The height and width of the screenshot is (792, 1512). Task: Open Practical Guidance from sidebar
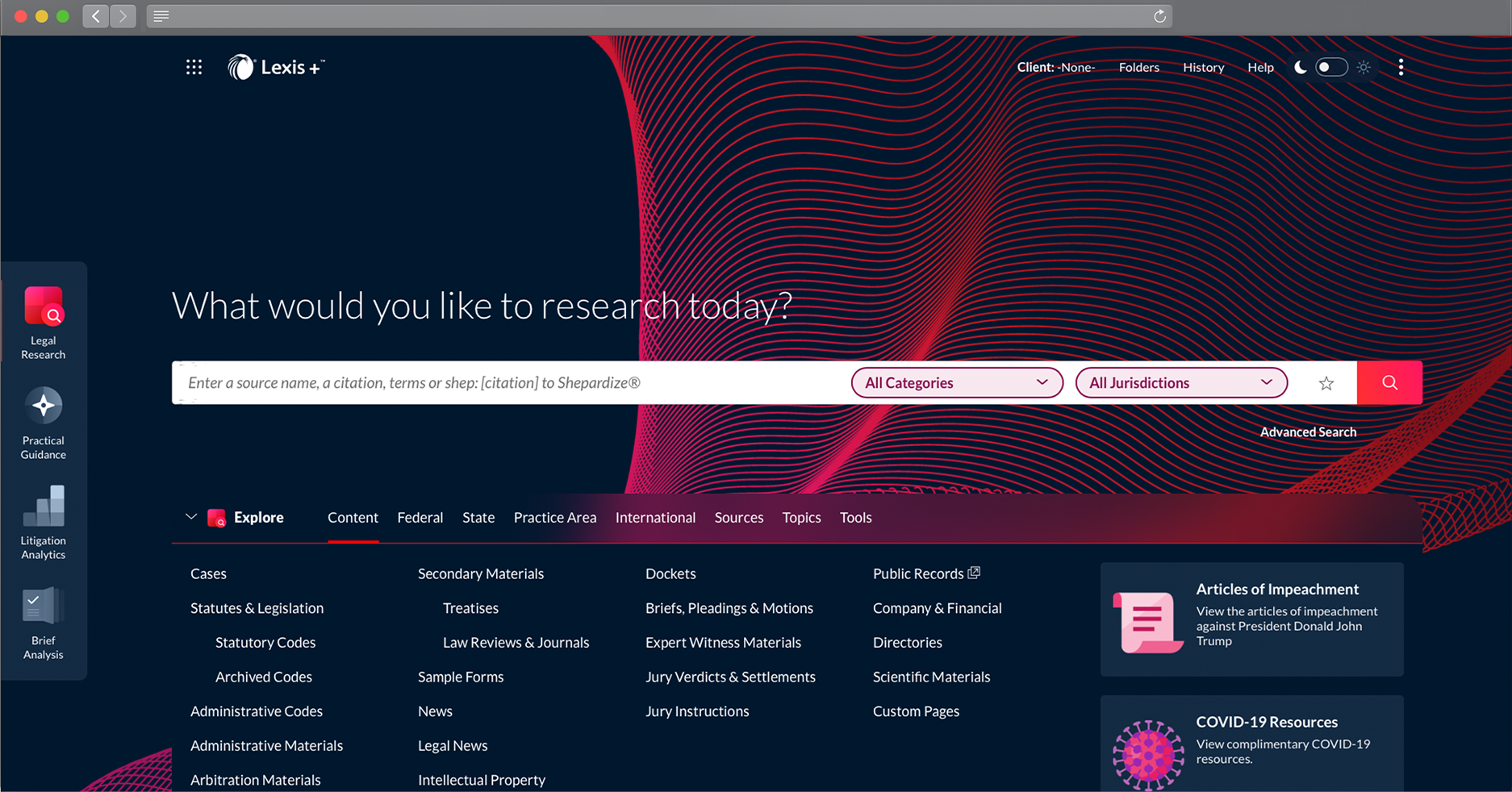[x=43, y=423]
